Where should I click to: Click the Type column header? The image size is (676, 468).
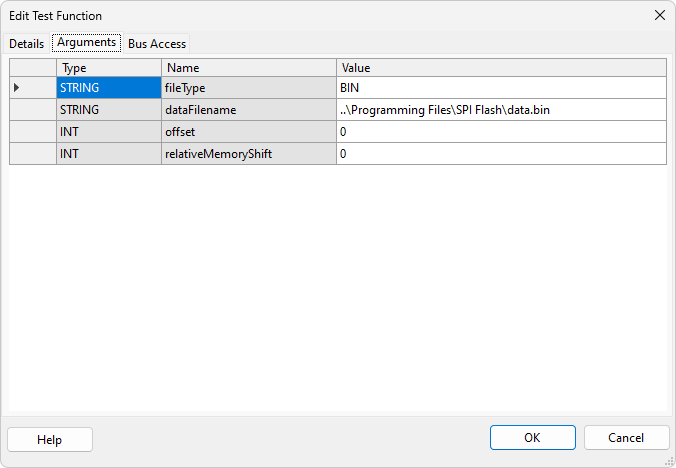click(x=108, y=67)
